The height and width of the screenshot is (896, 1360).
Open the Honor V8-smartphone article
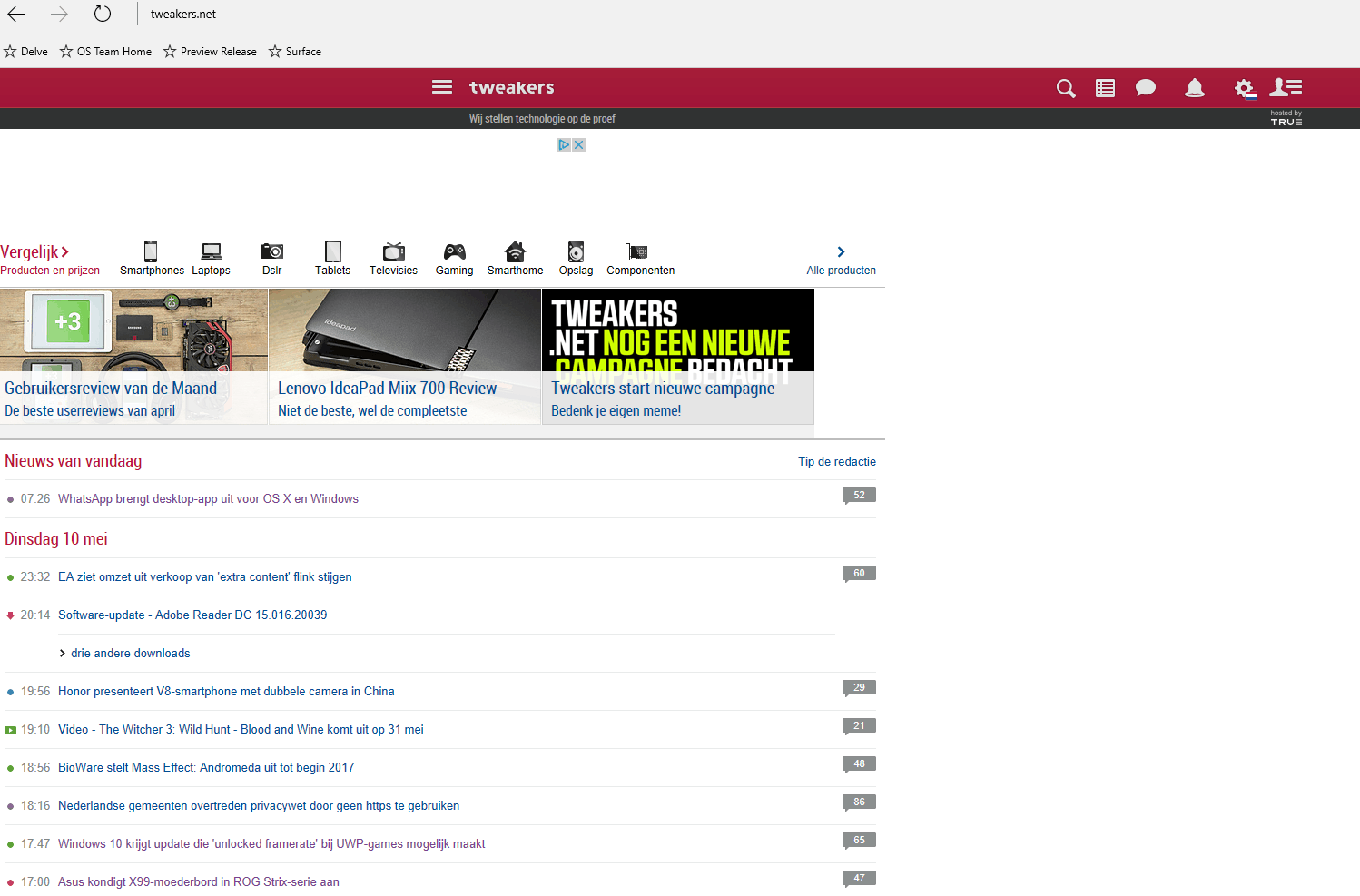pos(226,691)
